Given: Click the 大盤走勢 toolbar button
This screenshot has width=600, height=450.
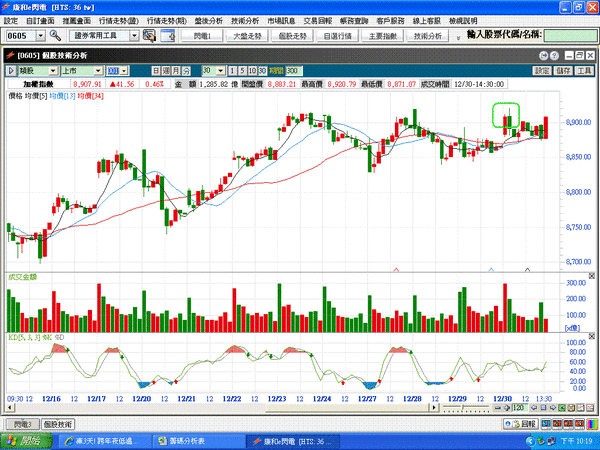Looking at the screenshot, I should click(x=248, y=36).
